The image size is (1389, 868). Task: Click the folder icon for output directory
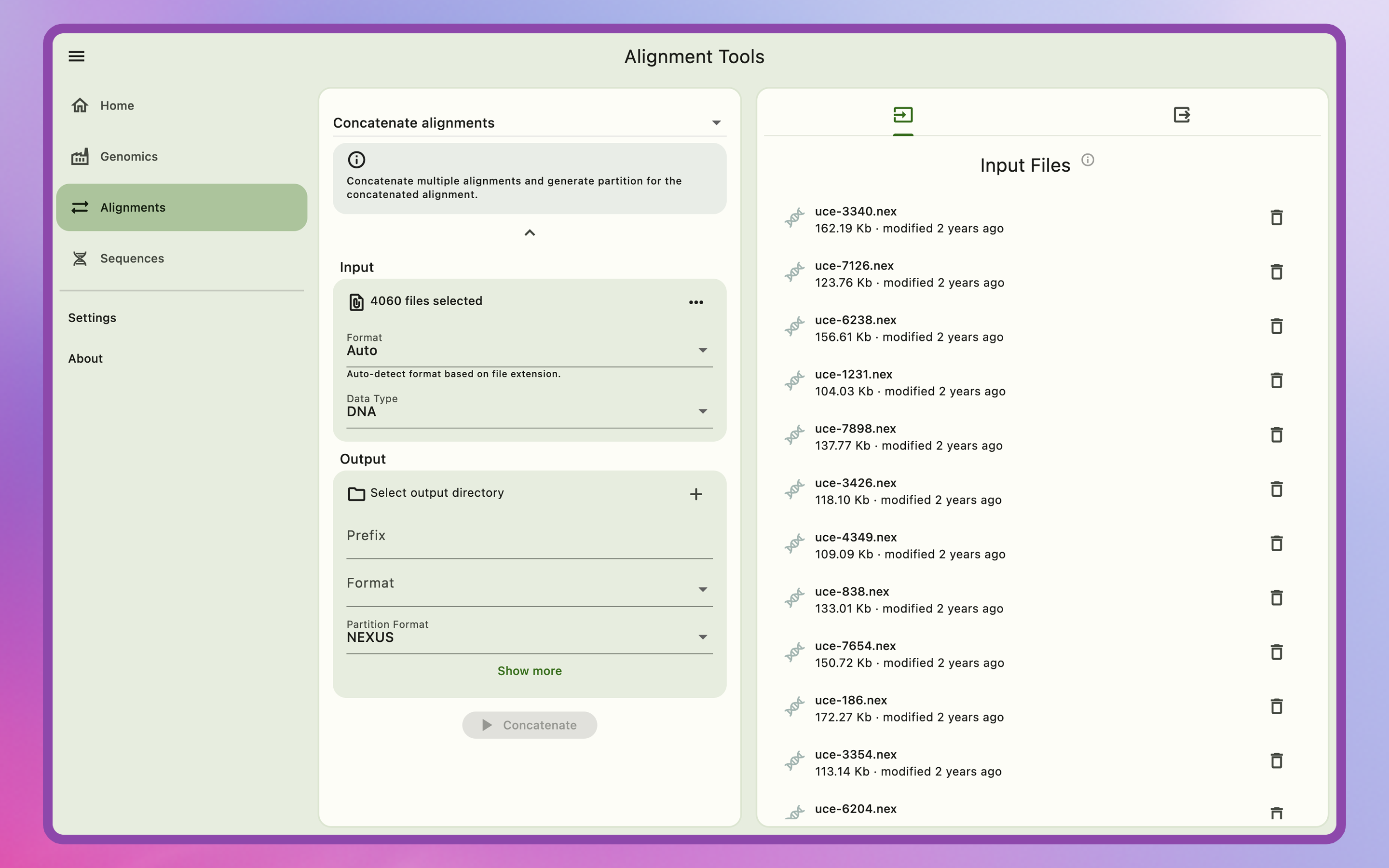click(x=356, y=493)
